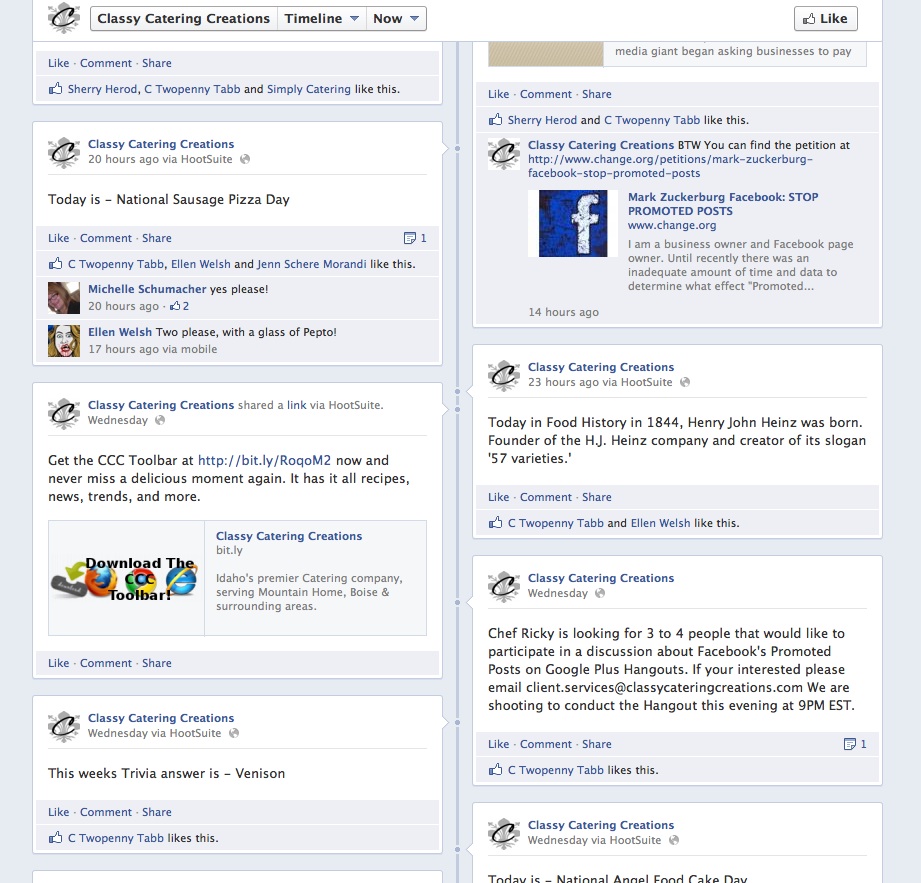This screenshot has width=921, height=883.
Task: Click thumbs-up icon on Michelle Schumacher's comment
Action: pos(175,305)
